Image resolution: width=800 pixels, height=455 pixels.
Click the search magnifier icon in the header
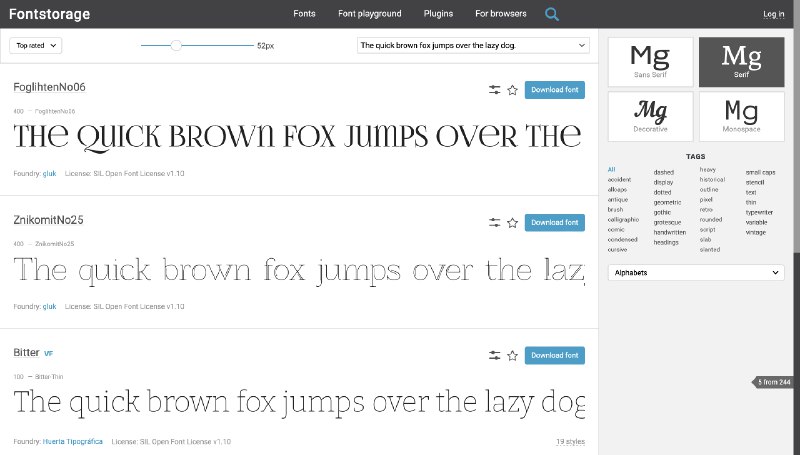[x=552, y=14]
